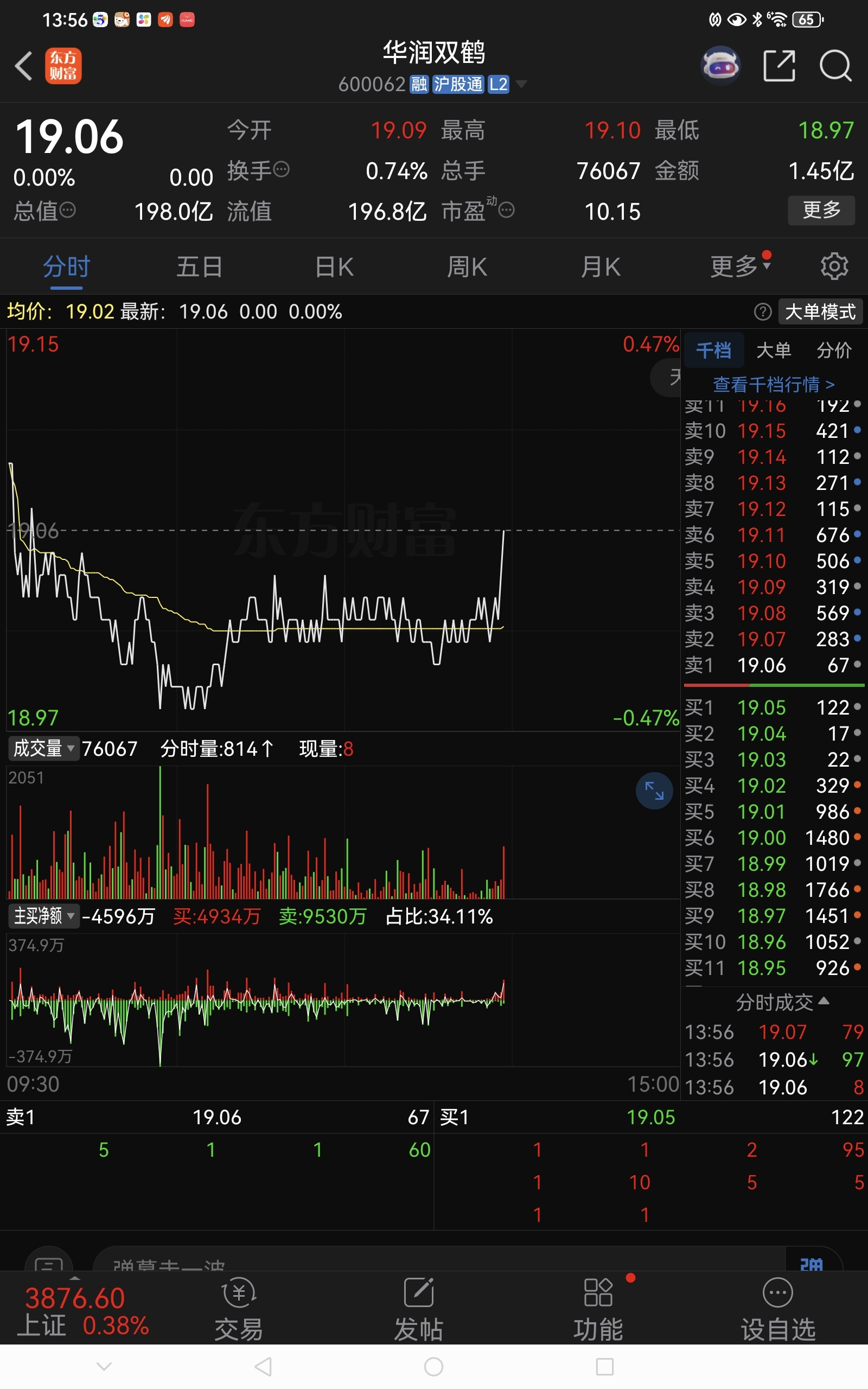This screenshot has width=868, height=1389.
Task: Tap the 换手 info circle icon
Action: tap(282, 169)
